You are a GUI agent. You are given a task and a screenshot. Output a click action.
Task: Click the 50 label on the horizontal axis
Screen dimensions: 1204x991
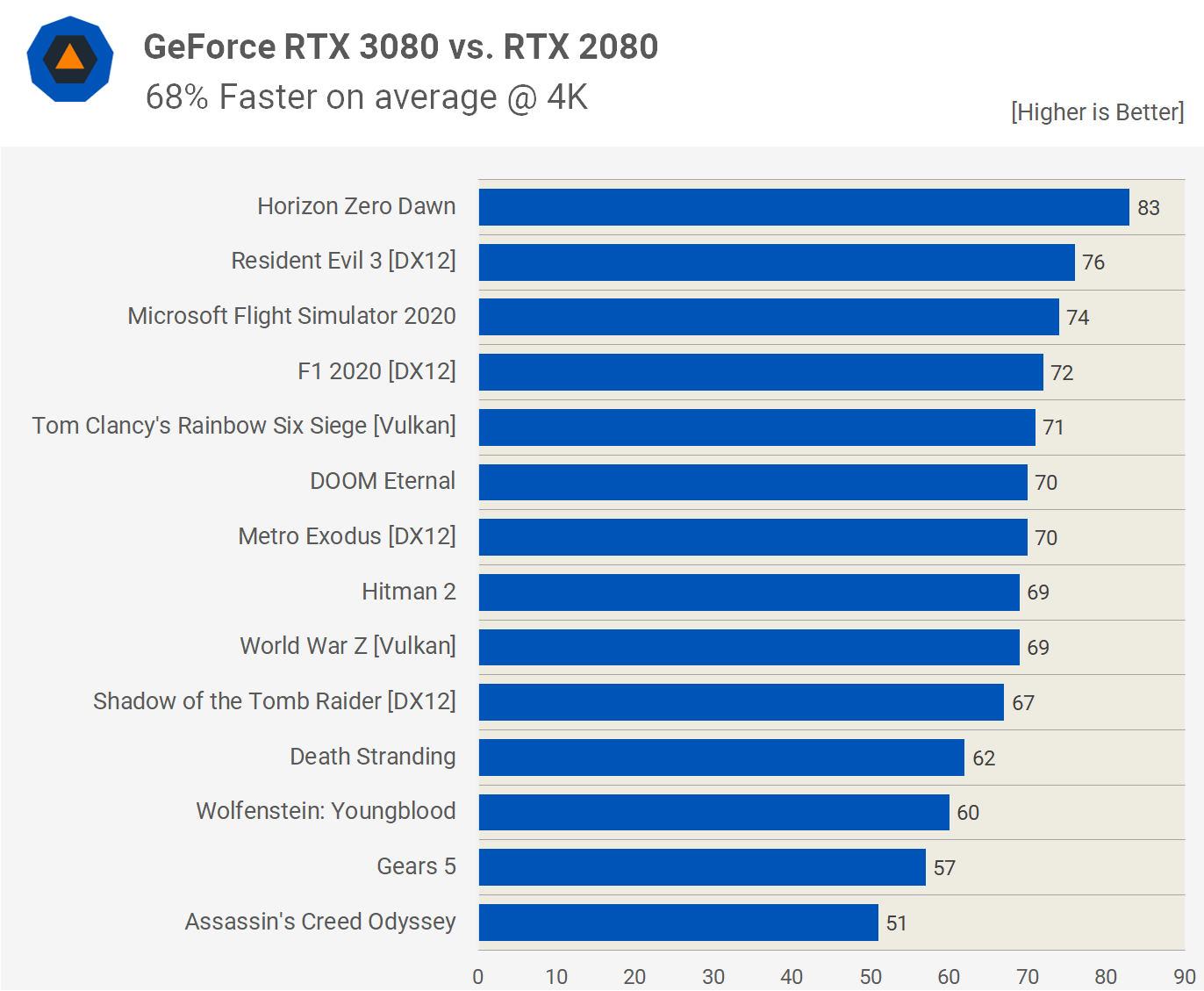(871, 976)
